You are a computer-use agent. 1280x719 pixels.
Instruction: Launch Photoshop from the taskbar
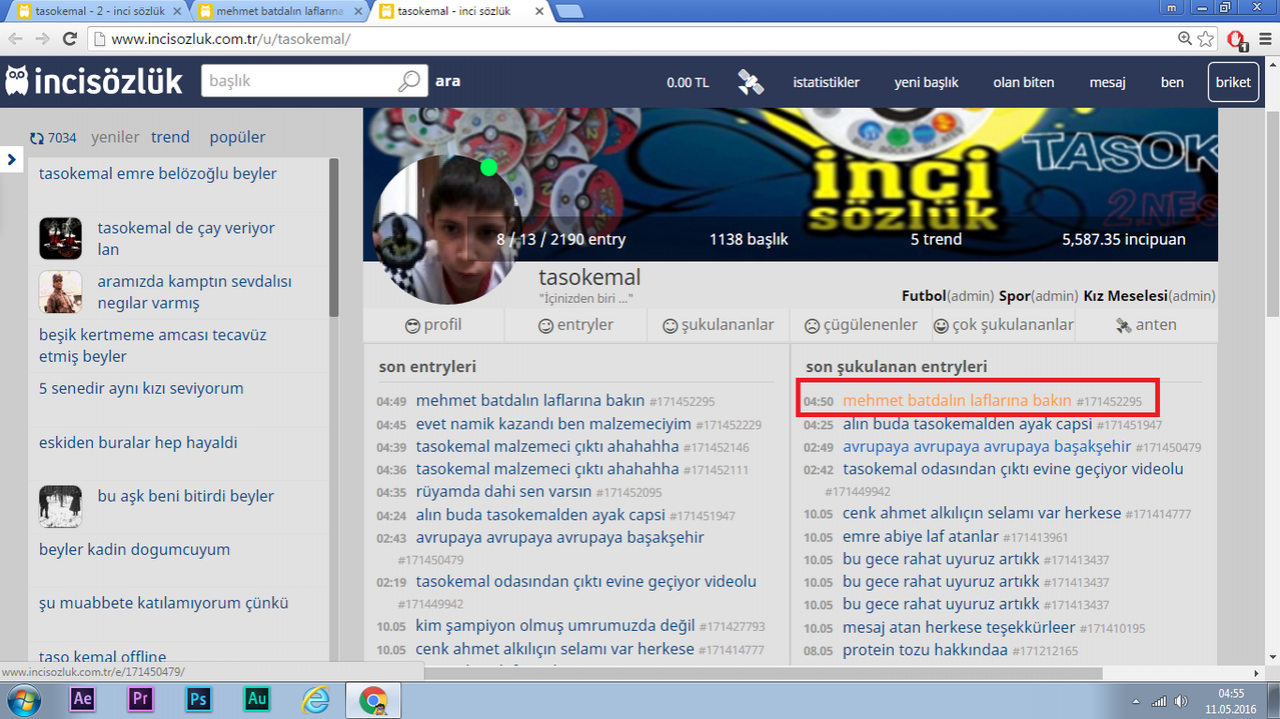pyautogui.click(x=198, y=700)
